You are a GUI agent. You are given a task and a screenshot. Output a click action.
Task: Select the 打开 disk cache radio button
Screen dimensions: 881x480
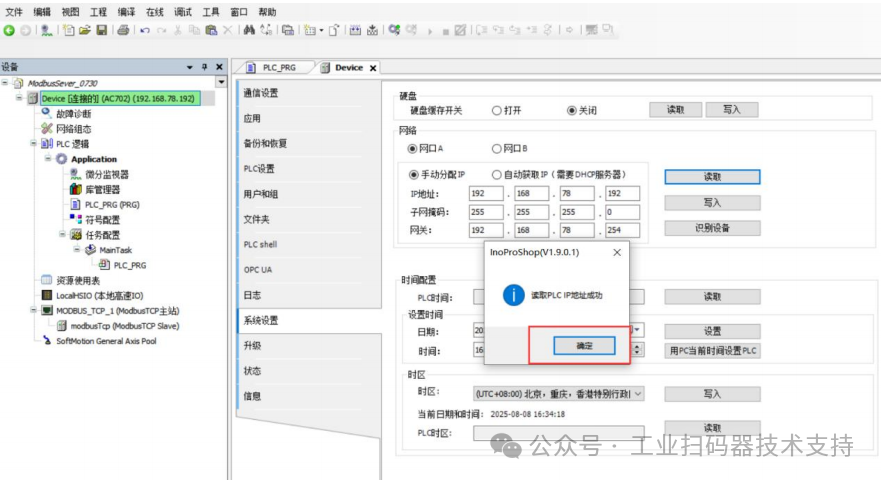tap(497, 111)
